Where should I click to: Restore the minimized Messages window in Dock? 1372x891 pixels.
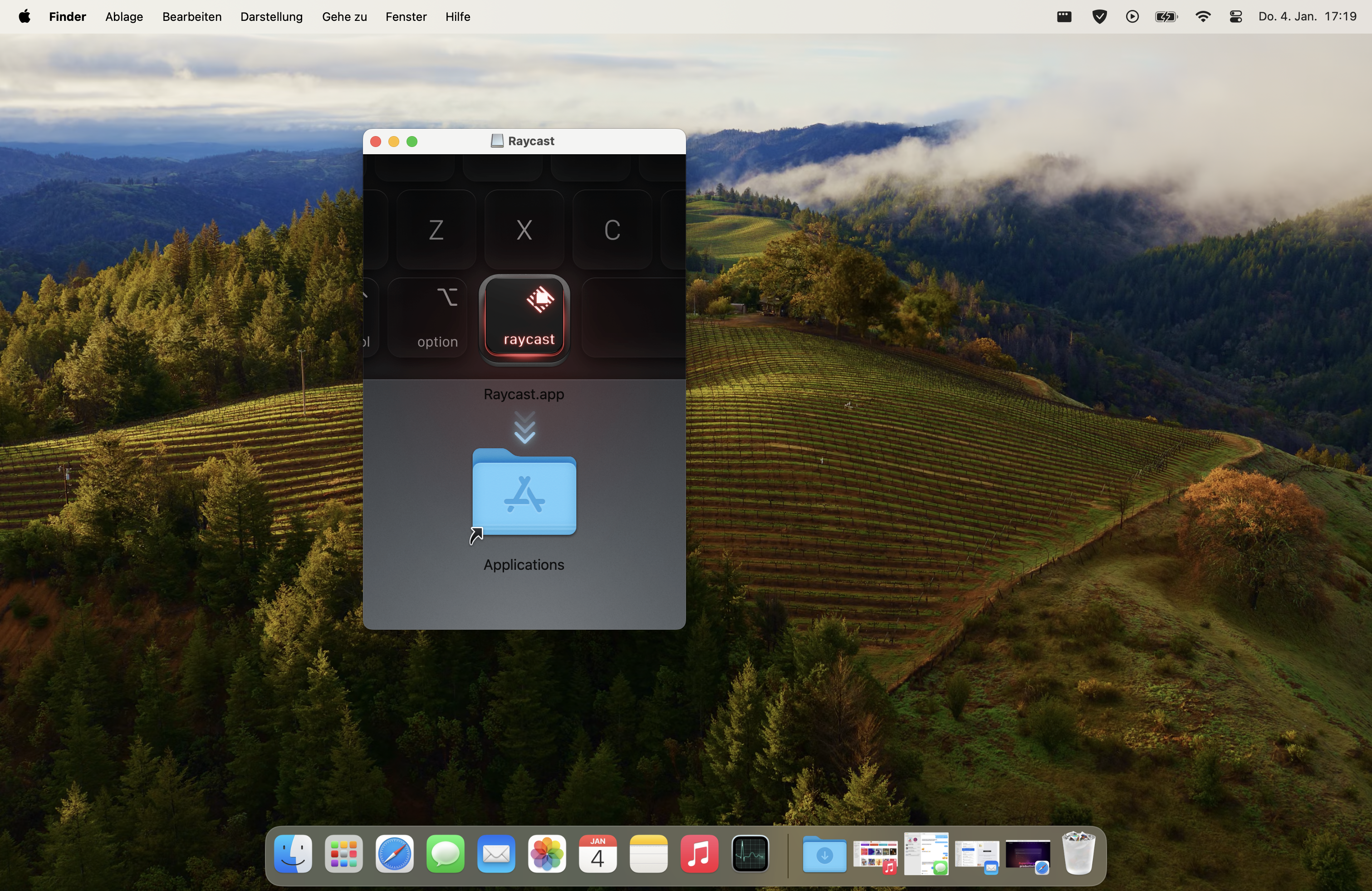click(926, 853)
